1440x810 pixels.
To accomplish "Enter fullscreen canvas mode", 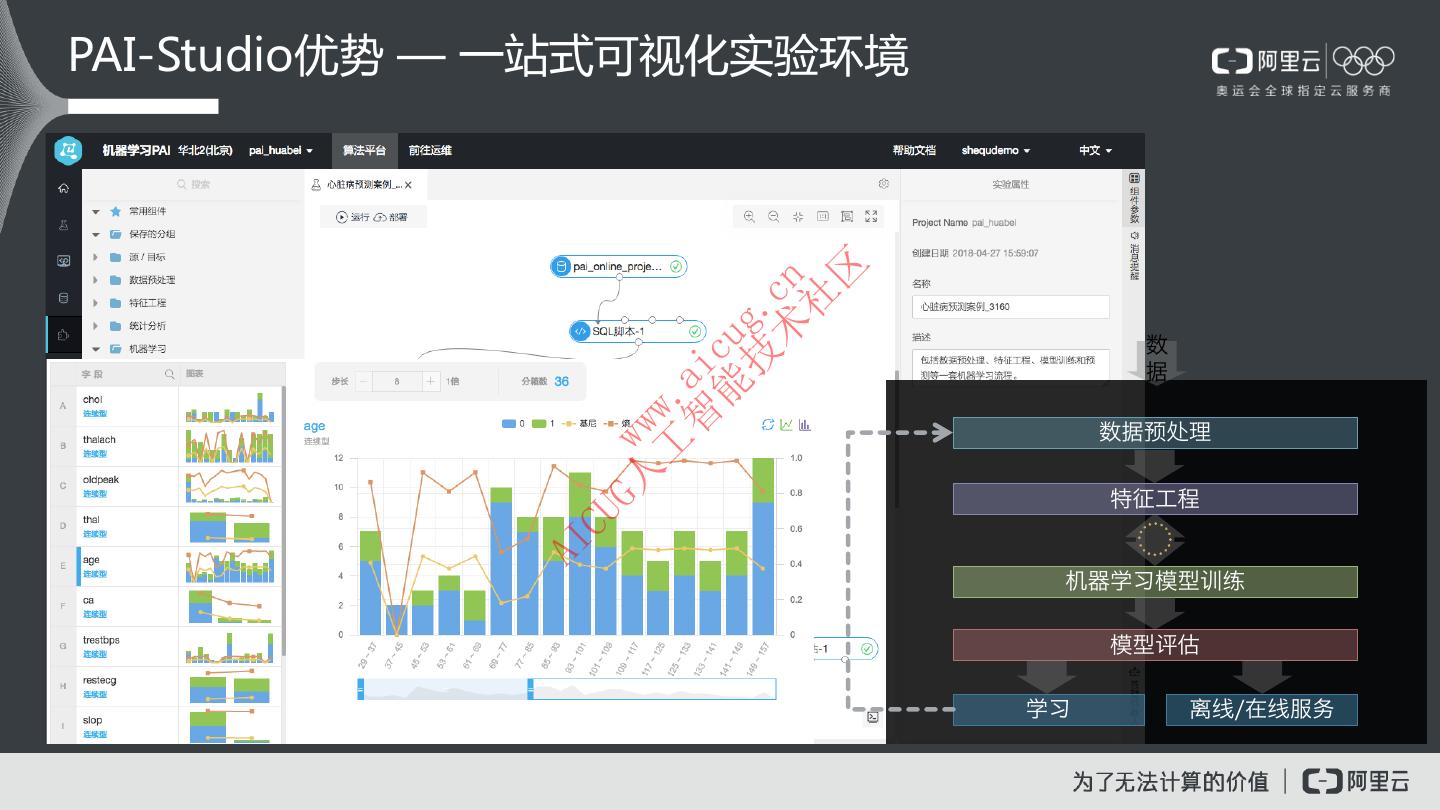I will click(871, 216).
